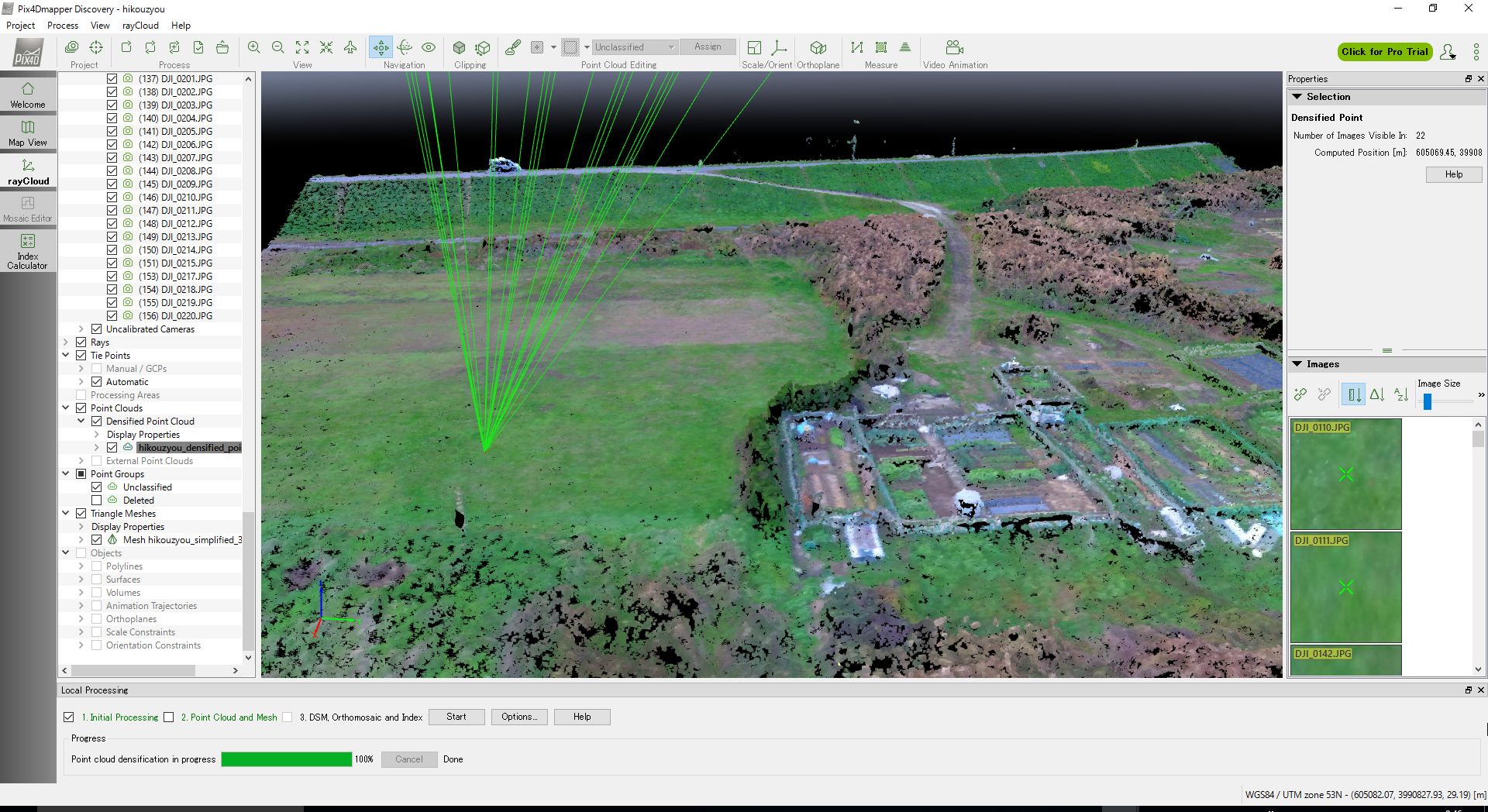The image size is (1488, 812).
Task: Click the reoptimize process icon
Action: click(x=174, y=47)
